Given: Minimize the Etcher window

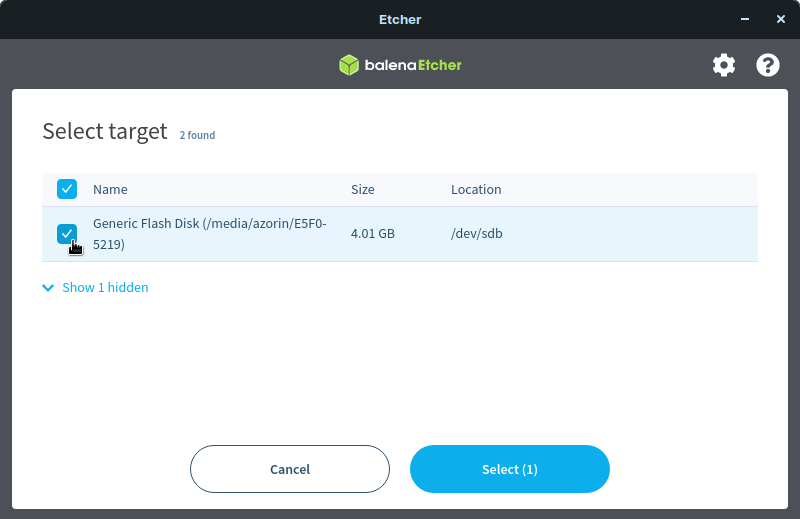Looking at the screenshot, I should [745, 19].
